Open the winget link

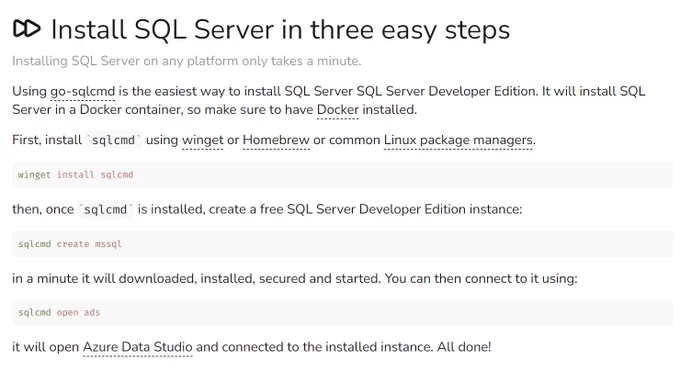click(203, 140)
